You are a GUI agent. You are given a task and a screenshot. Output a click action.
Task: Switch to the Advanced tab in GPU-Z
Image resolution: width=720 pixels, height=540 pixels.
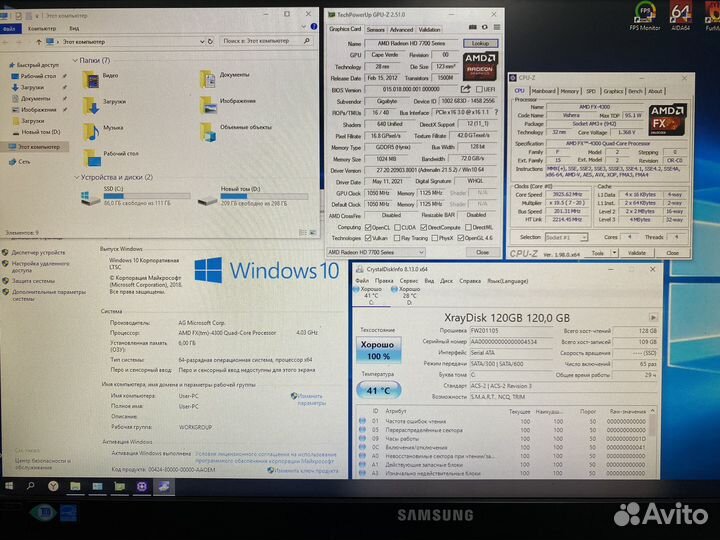pyautogui.click(x=401, y=29)
